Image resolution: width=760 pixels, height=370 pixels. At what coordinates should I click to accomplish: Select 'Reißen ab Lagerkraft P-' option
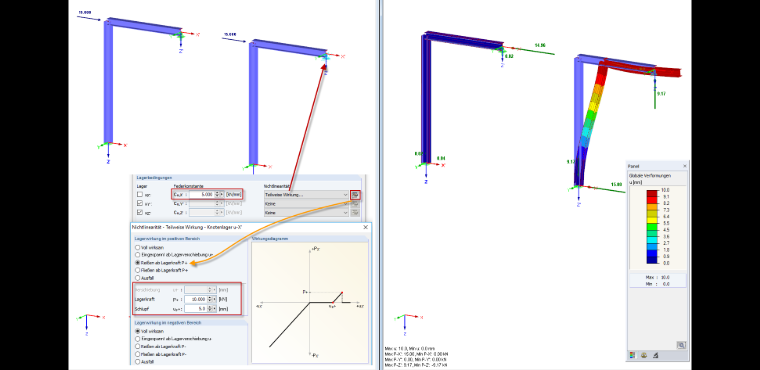coord(138,346)
